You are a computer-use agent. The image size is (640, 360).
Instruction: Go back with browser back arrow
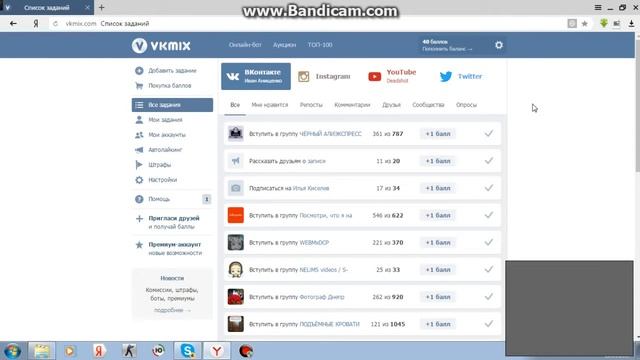(x=13, y=24)
